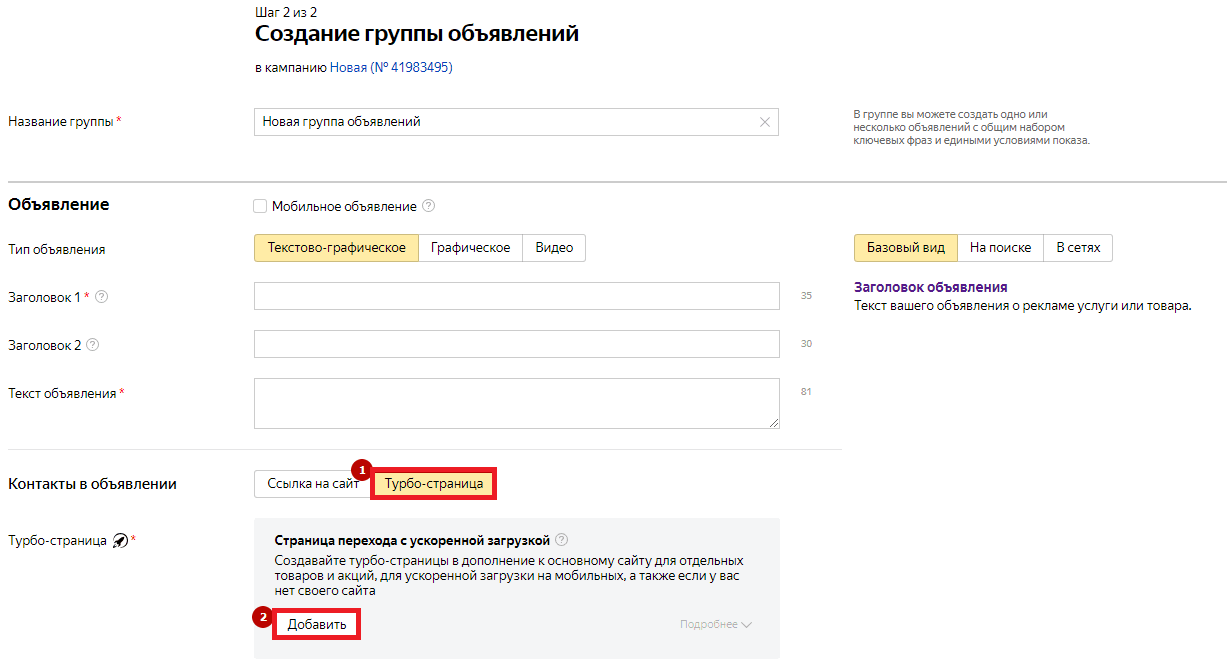Choose Турбо-страница contact option
This screenshot has height=662, width=1227.
[x=434, y=484]
